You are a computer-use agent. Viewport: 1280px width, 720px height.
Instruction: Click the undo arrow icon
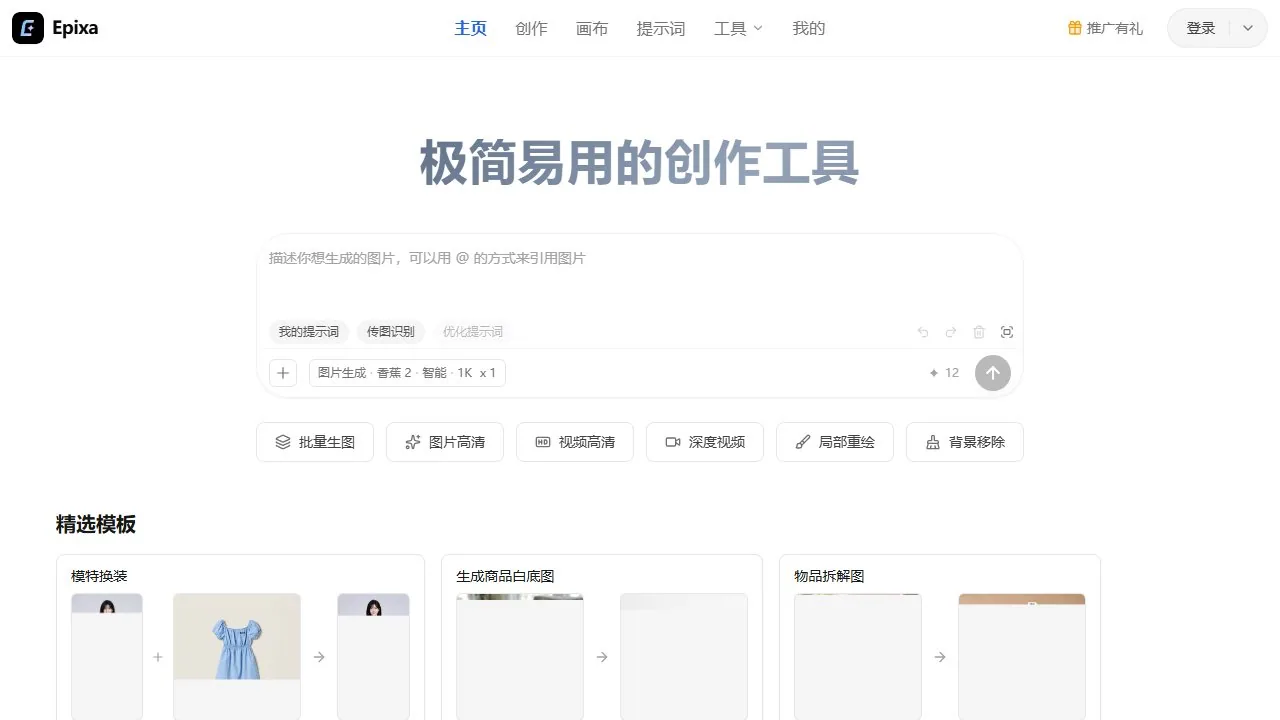click(x=923, y=332)
